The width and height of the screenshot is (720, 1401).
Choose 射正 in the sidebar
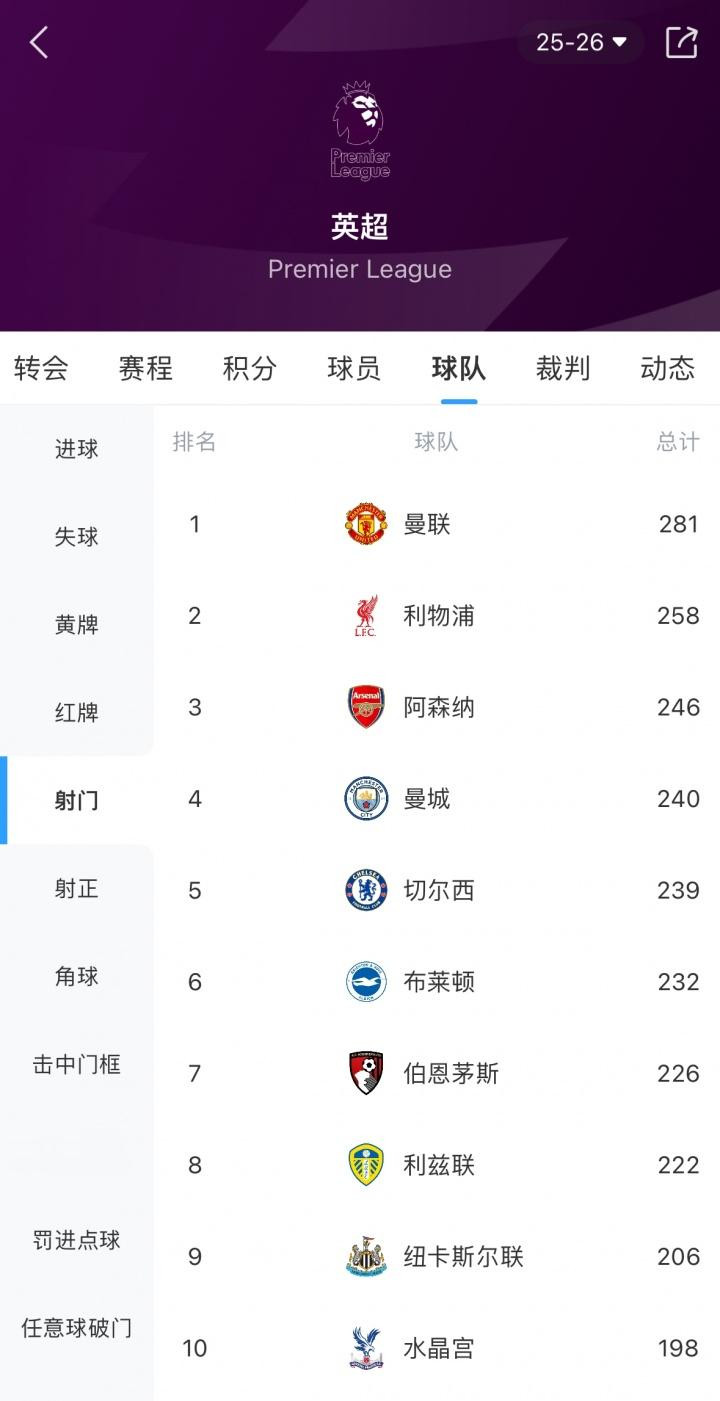[x=77, y=888]
